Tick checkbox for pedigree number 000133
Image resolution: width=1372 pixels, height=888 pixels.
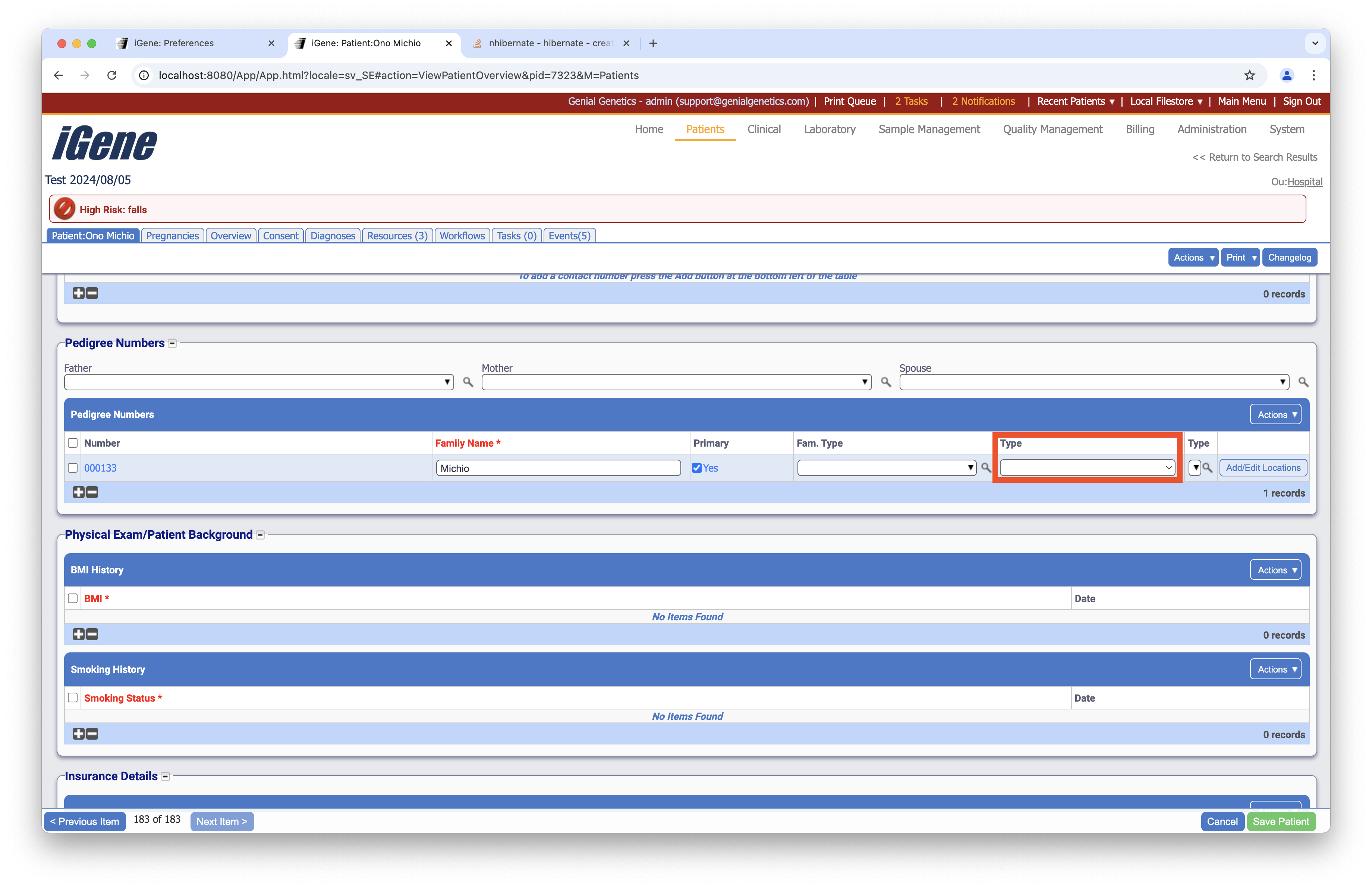click(73, 468)
